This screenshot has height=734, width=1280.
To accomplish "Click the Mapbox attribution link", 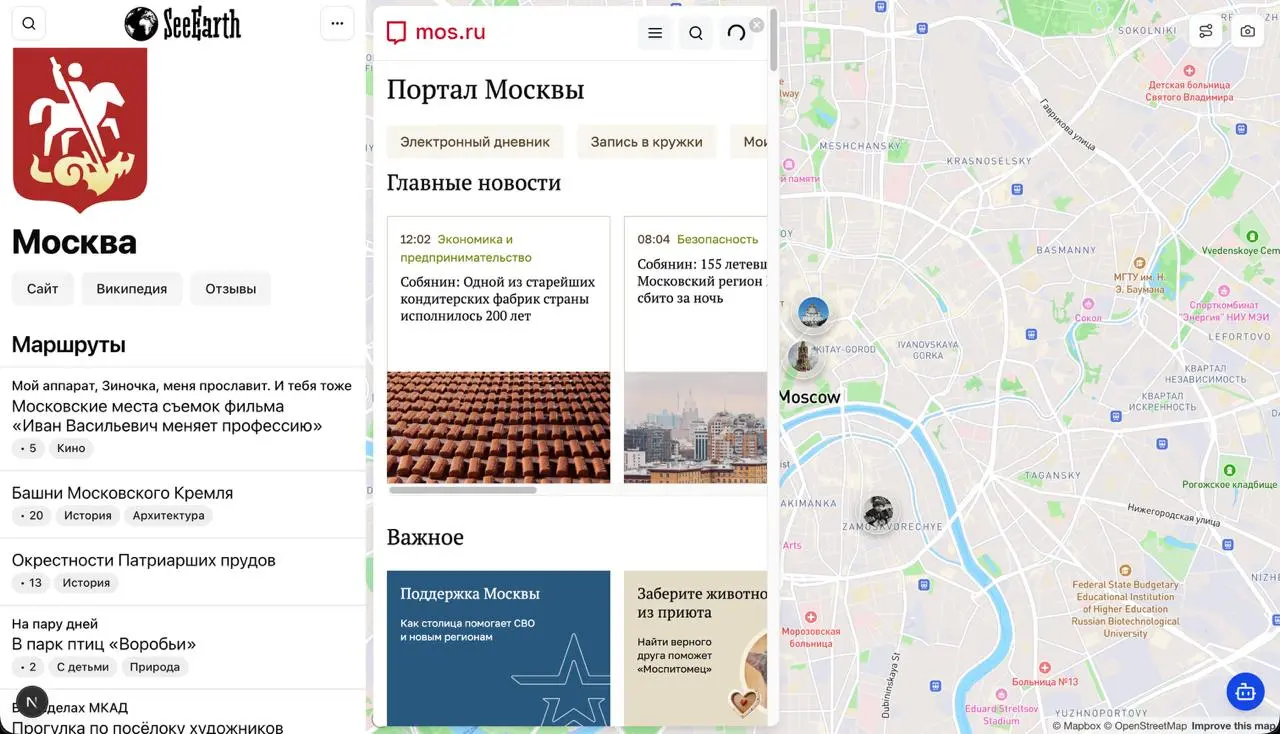I will point(1076,726).
